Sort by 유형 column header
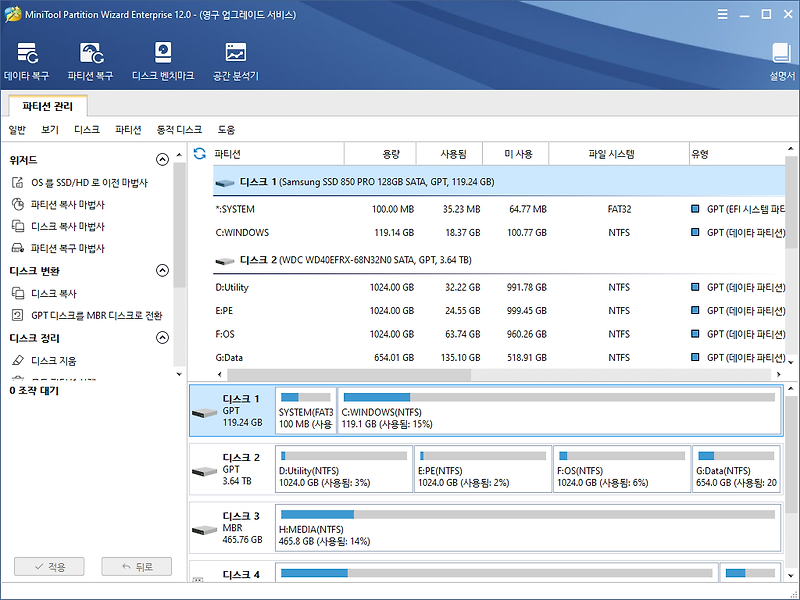Image resolution: width=800 pixels, height=600 pixels. [x=737, y=154]
